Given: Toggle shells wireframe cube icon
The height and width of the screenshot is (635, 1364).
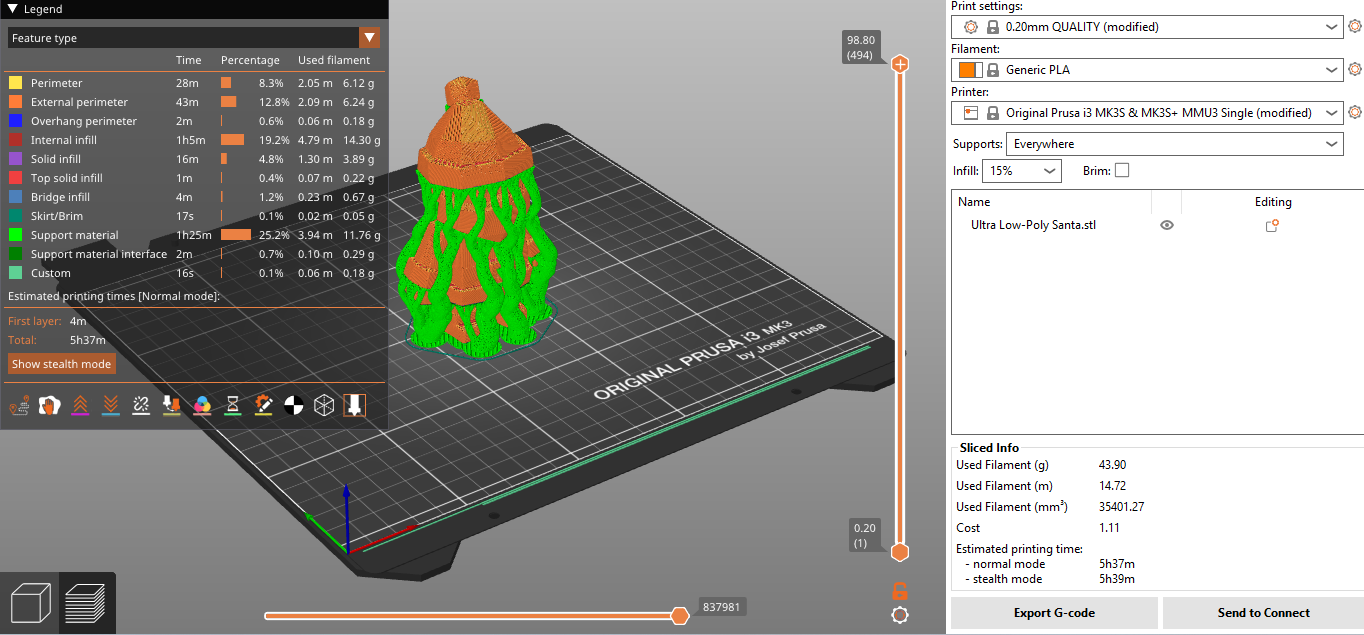Looking at the screenshot, I should [x=325, y=405].
